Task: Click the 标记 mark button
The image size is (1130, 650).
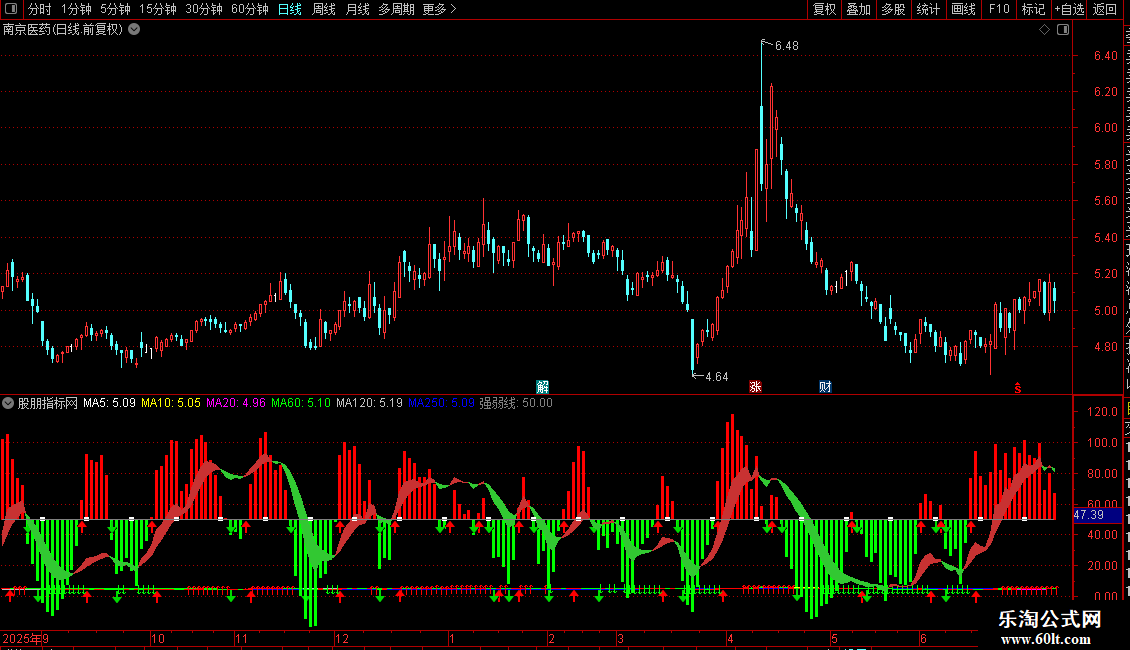Action: pos(1033,9)
